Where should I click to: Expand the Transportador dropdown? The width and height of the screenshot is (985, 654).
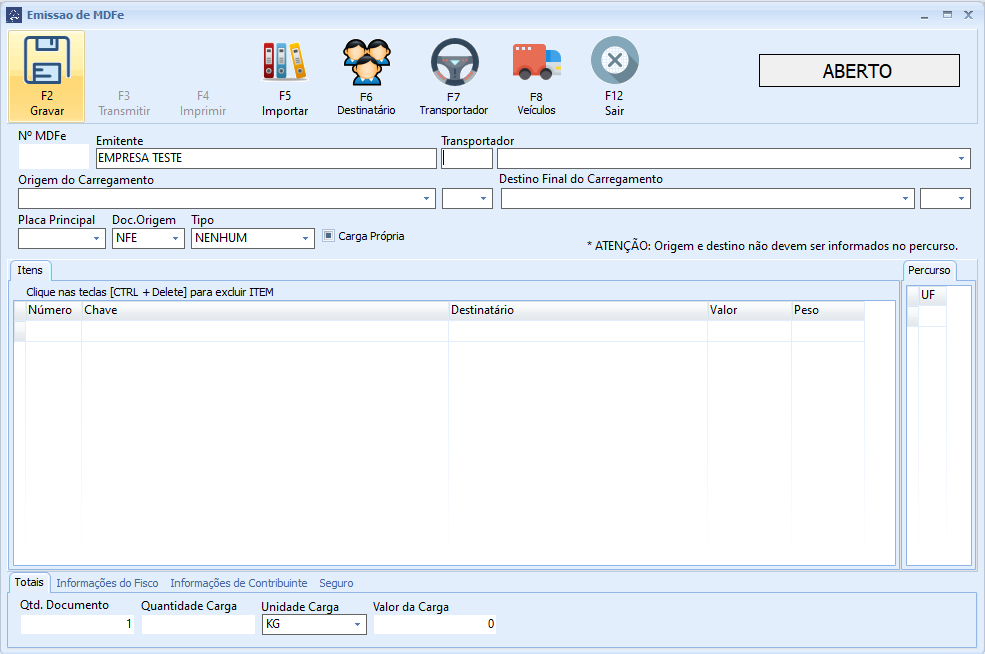pyautogui.click(x=961, y=159)
